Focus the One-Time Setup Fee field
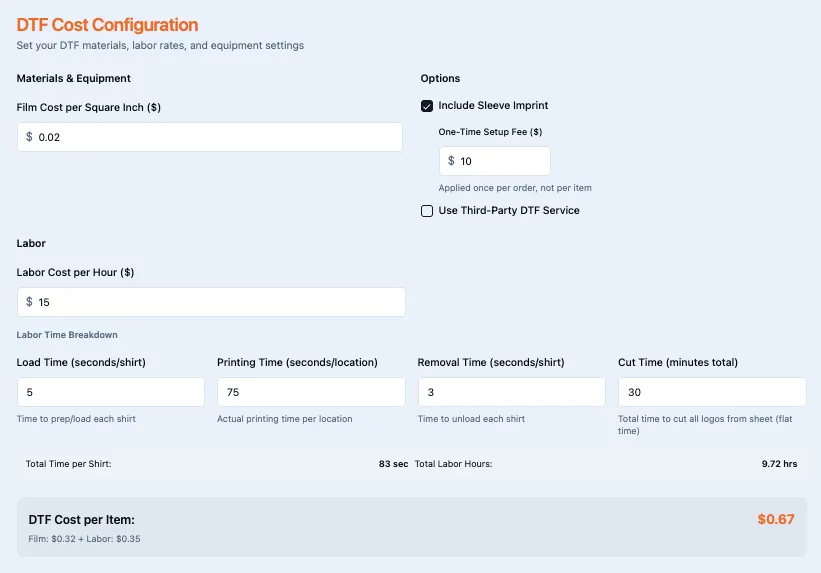The height and width of the screenshot is (573, 821). coord(500,161)
